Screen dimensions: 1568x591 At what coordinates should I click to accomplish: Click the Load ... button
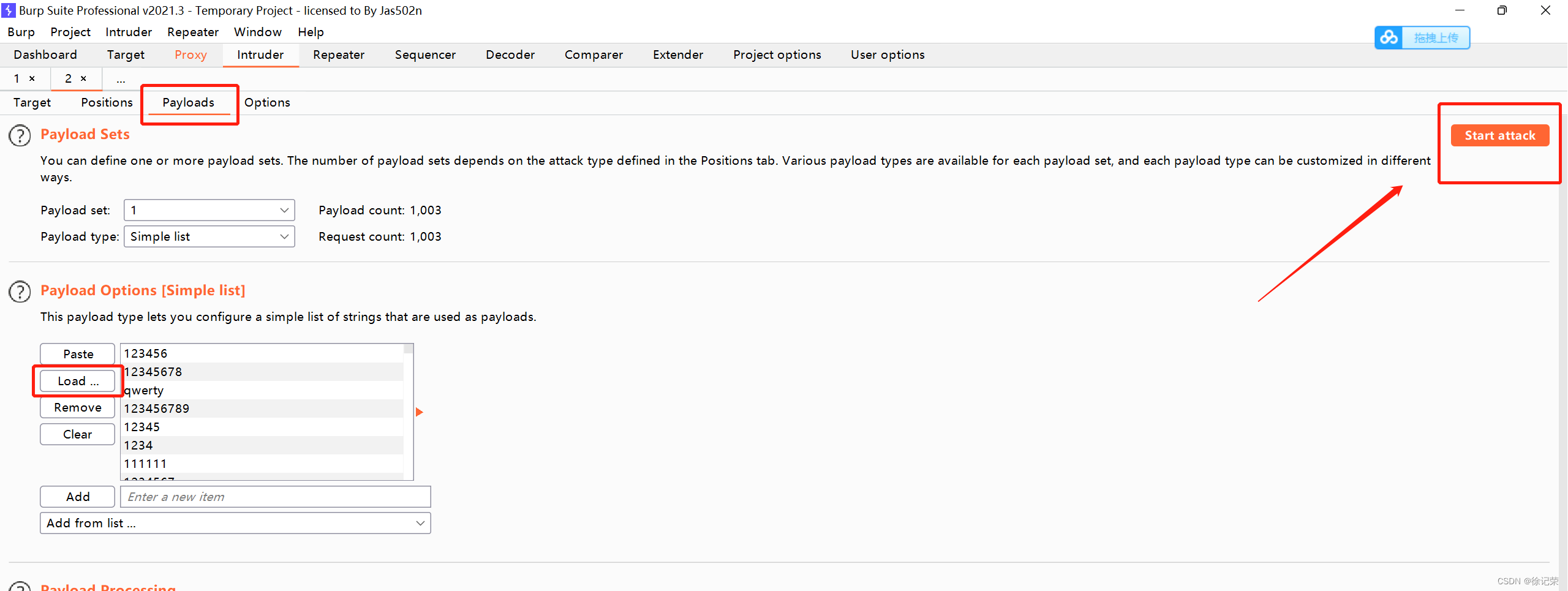(x=78, y=381)
